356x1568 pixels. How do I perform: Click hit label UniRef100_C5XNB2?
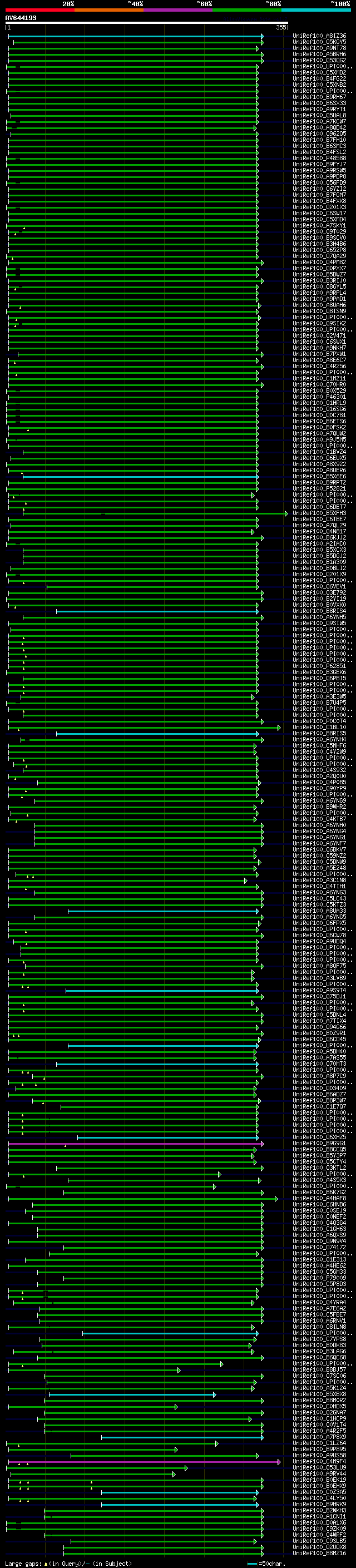pos(319,85)
